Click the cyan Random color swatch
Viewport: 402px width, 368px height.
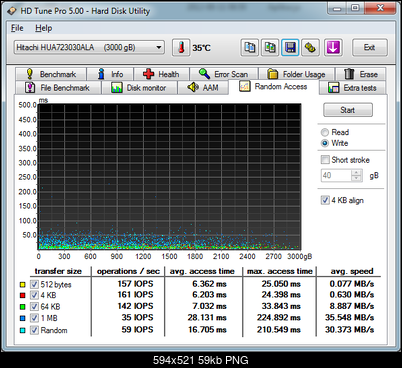(x=23, y=331)
